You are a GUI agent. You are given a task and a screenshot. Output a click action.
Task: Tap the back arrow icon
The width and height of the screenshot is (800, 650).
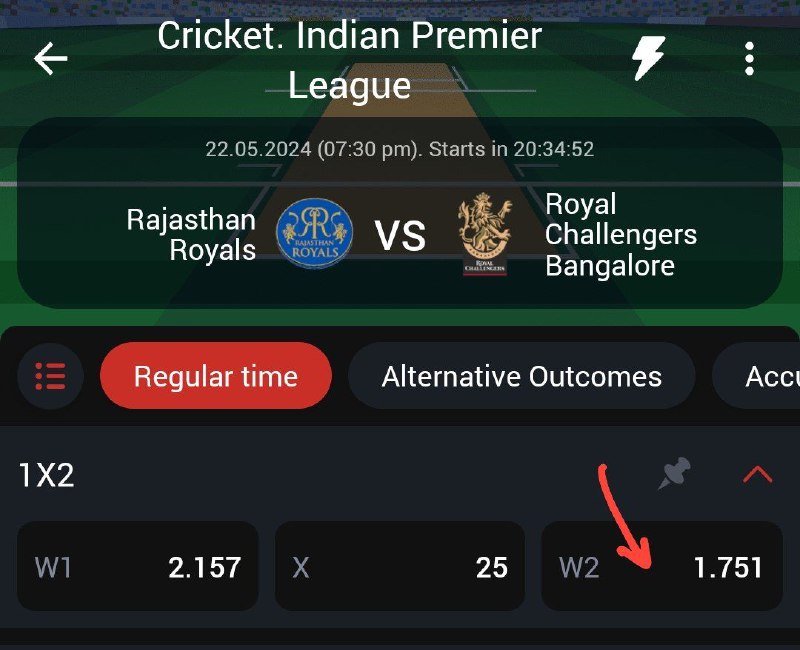pos(51,59)
